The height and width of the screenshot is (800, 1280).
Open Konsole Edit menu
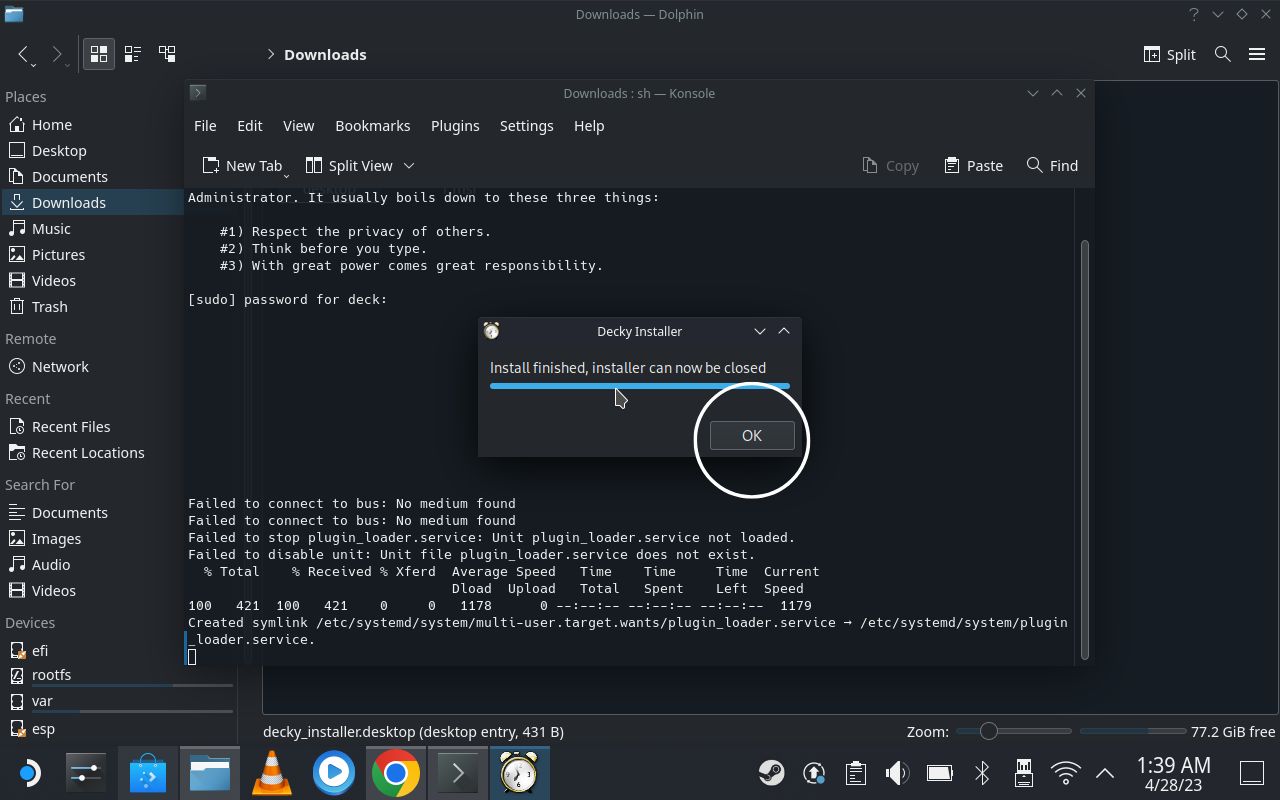coord(249,125)
